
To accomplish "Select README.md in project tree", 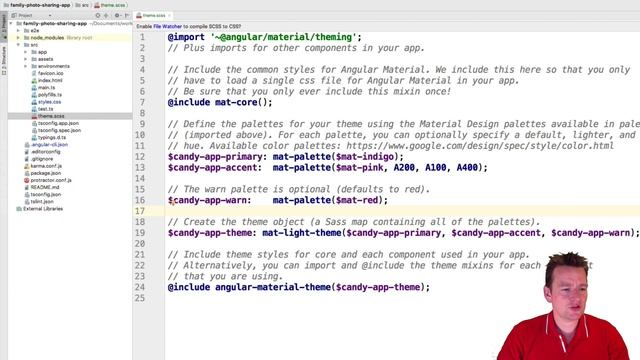I will coord(45,187).
